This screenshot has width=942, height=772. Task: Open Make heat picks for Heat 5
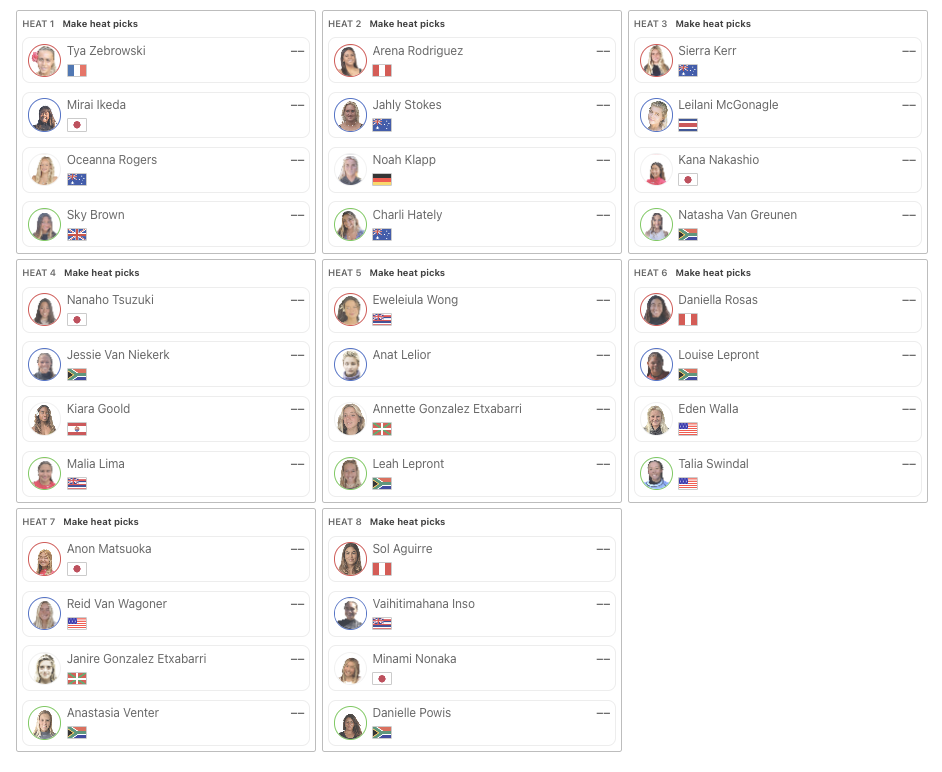[x=407, y=273]
